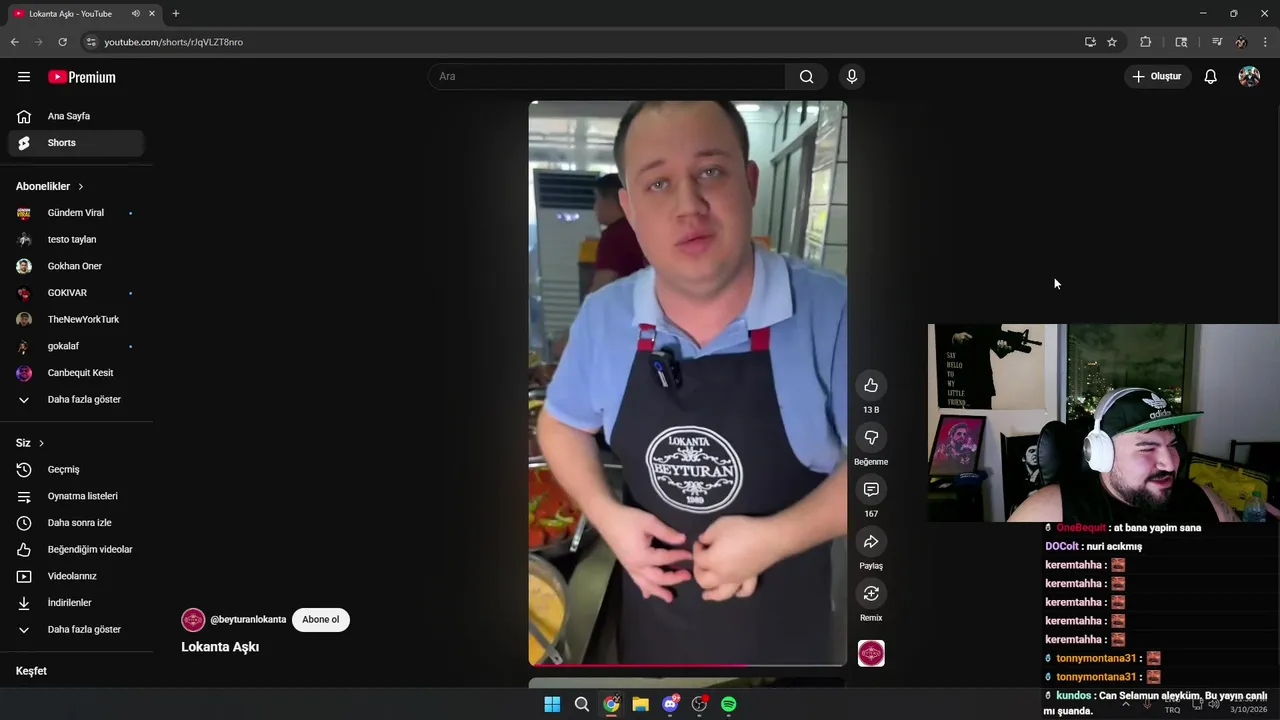Screen dimensions: 1280x720
Task: Like the Short with thumbs up
Action: (x=871, y=386)
